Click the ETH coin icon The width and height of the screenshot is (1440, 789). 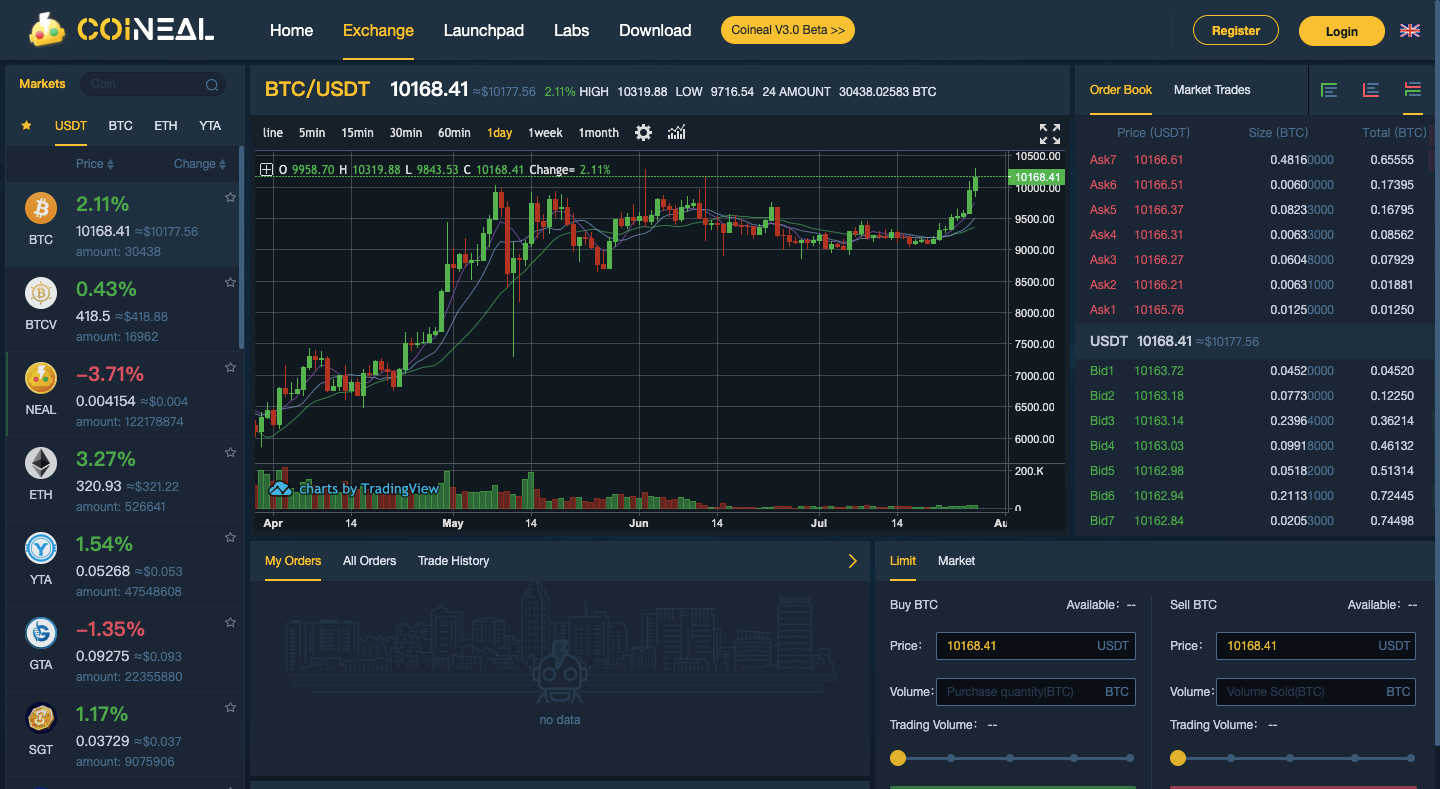pyautogui.click(x=41, y=463)
